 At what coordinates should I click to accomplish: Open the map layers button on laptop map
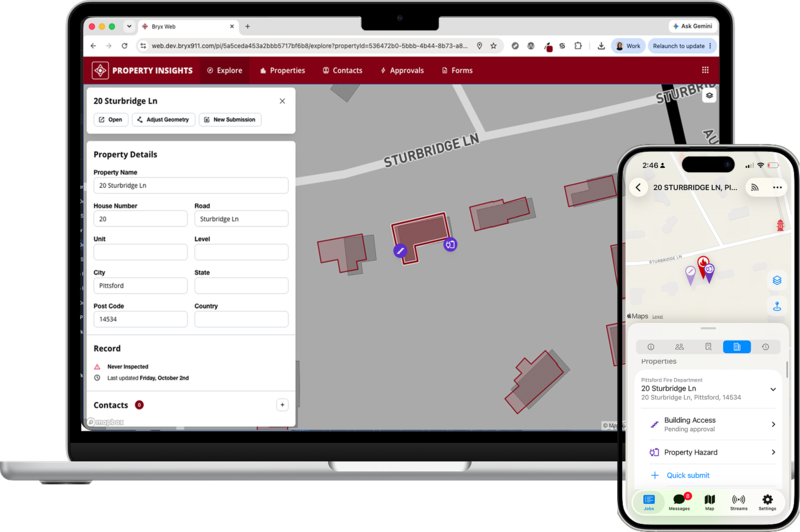(709, 95)
